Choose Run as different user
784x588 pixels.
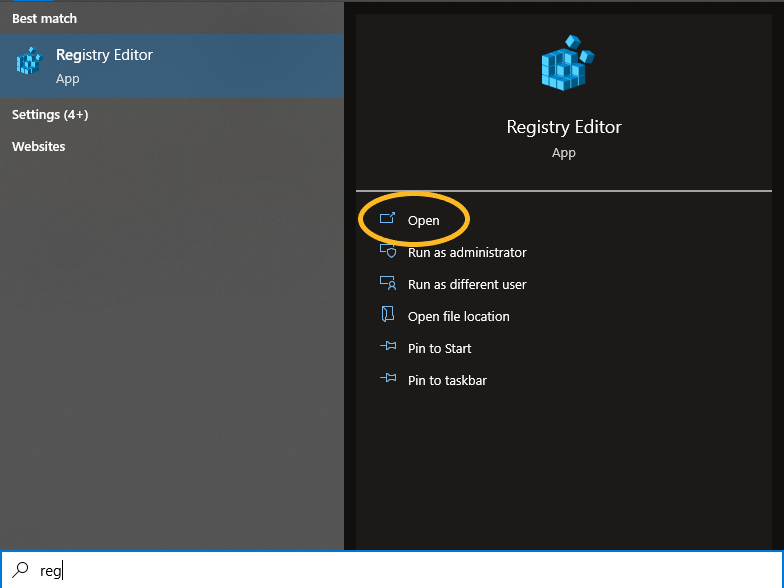click(x=467, y=284)
